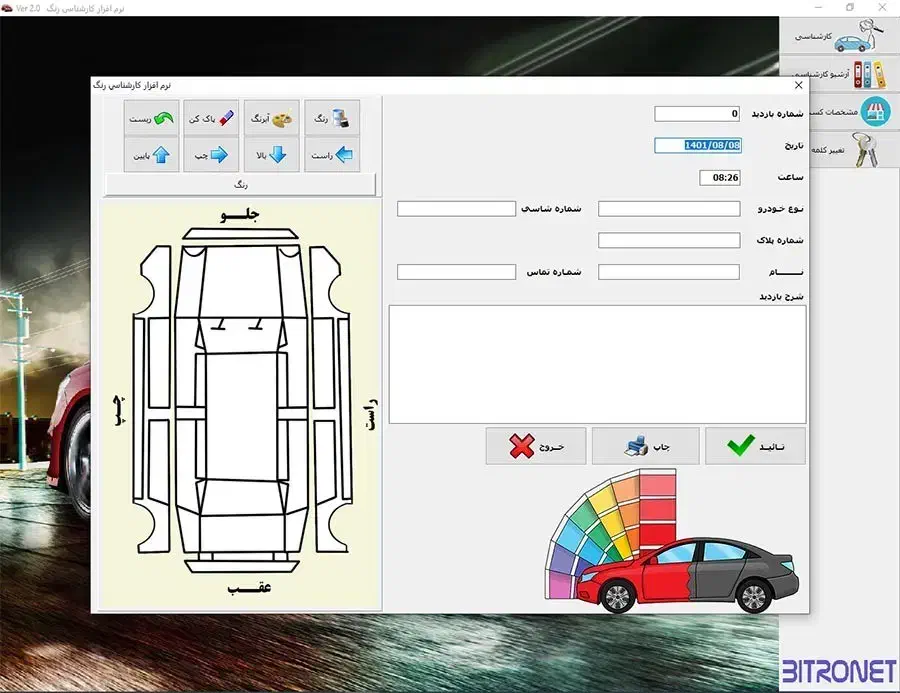Click the date field showing 1401/08/08

[x=697, y=145]
